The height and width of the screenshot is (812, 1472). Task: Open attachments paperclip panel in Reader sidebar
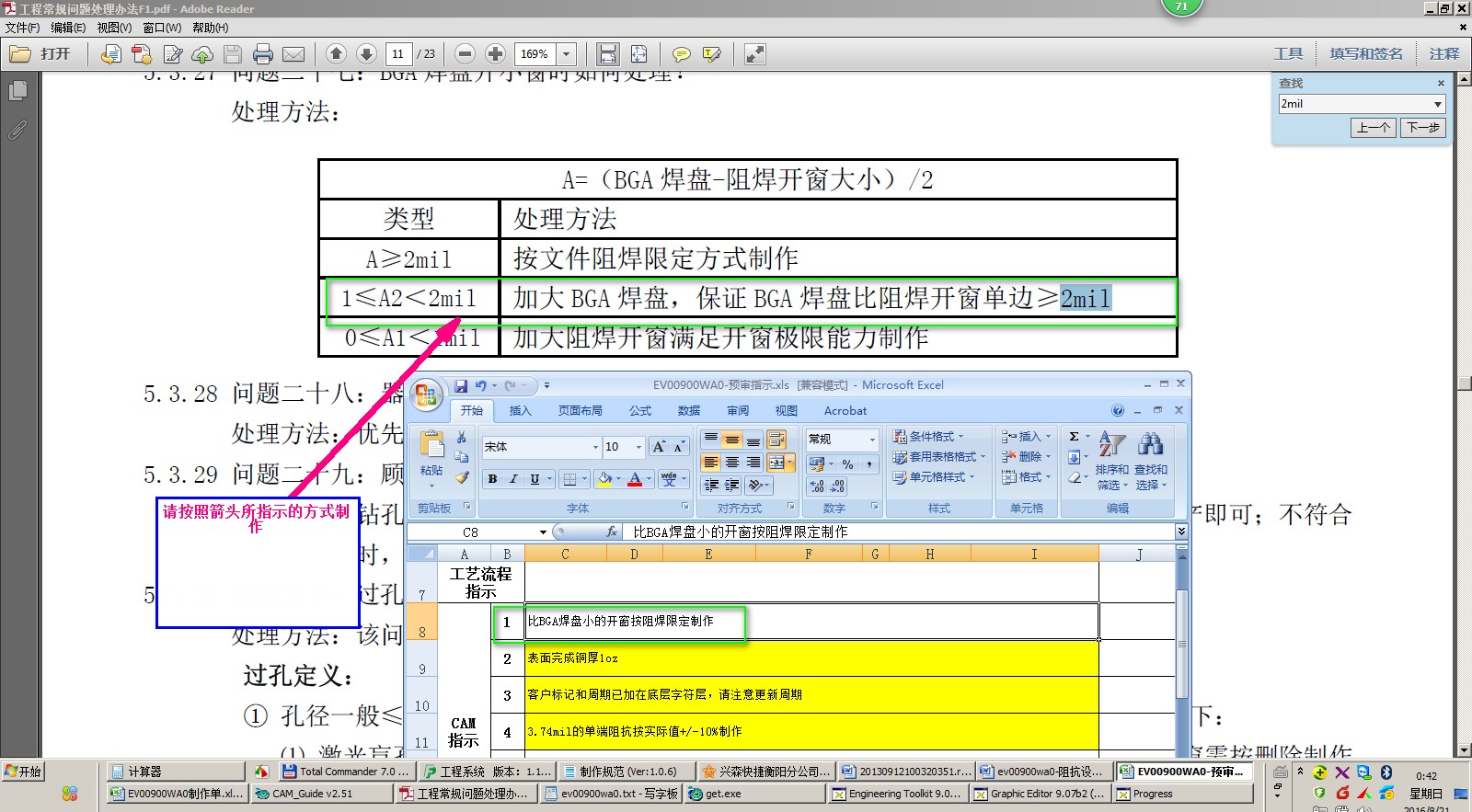[x=17, y=130]
